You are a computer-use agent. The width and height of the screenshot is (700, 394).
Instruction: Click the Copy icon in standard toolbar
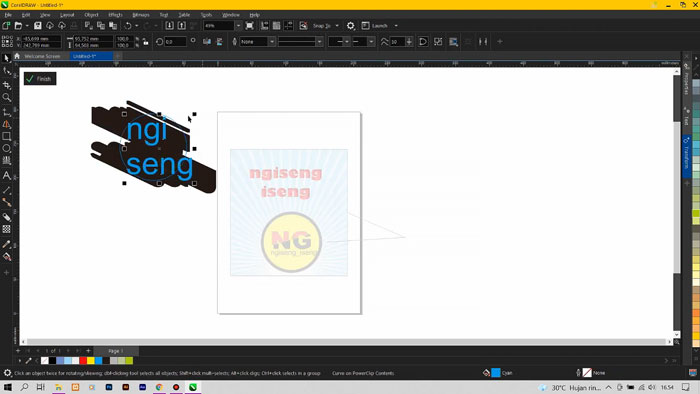point(101,26)
